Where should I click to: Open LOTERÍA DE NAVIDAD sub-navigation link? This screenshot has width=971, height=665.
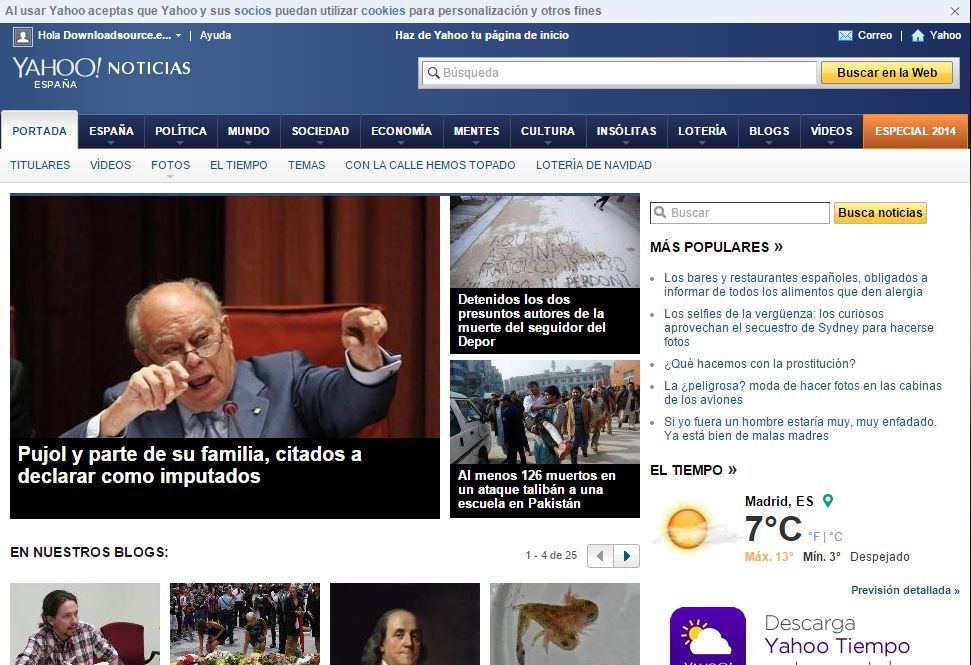tap(593, 165)
